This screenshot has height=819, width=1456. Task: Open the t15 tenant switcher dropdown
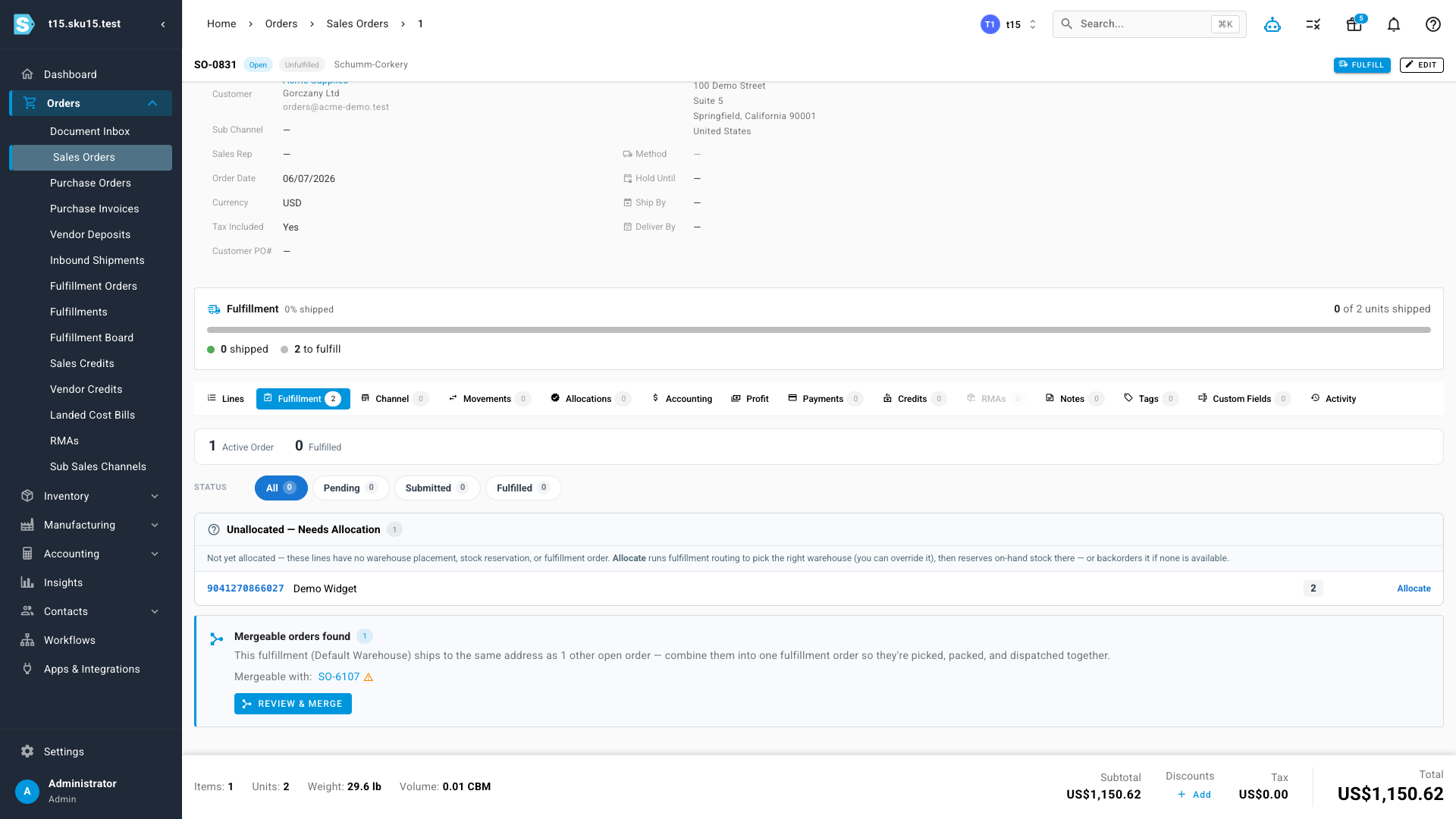click(x=1009, y=24)
